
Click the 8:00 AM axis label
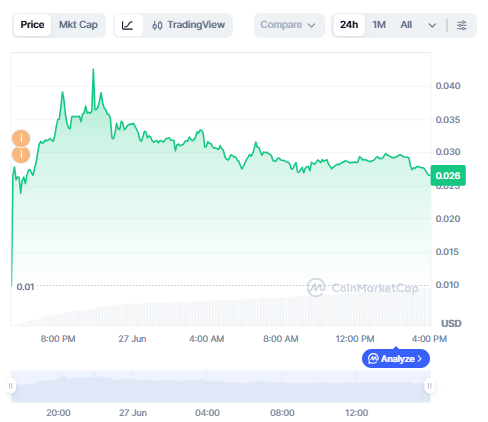click(281, 339)
